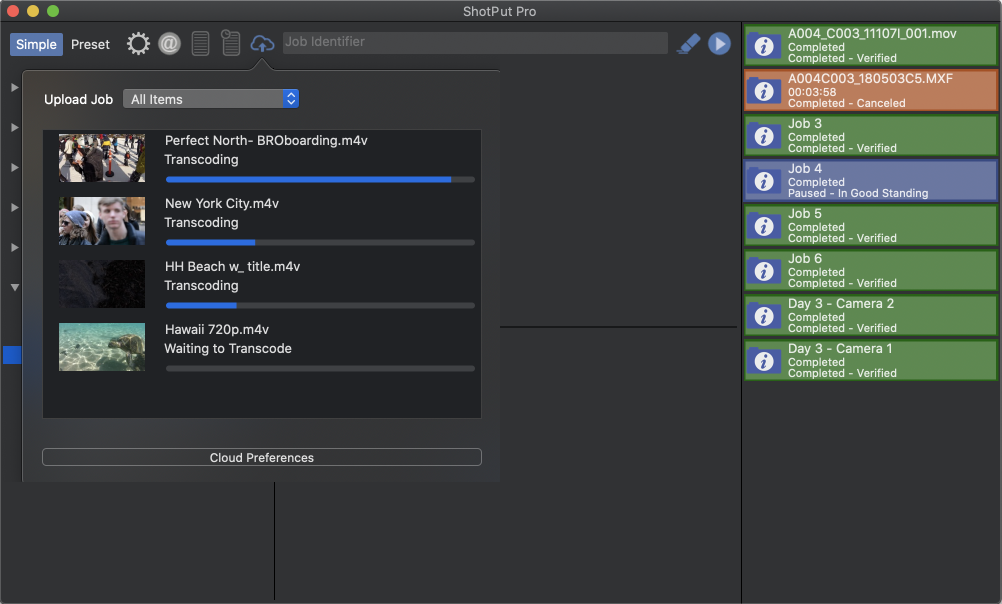
Task: Click the New York City.m4v progress bar
Action: (320, 242)
